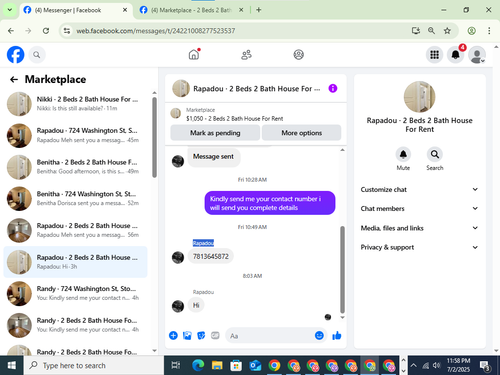
Task: Open Nikki's 2 Beds 2 Bath conversation
Action: (75, 104)
